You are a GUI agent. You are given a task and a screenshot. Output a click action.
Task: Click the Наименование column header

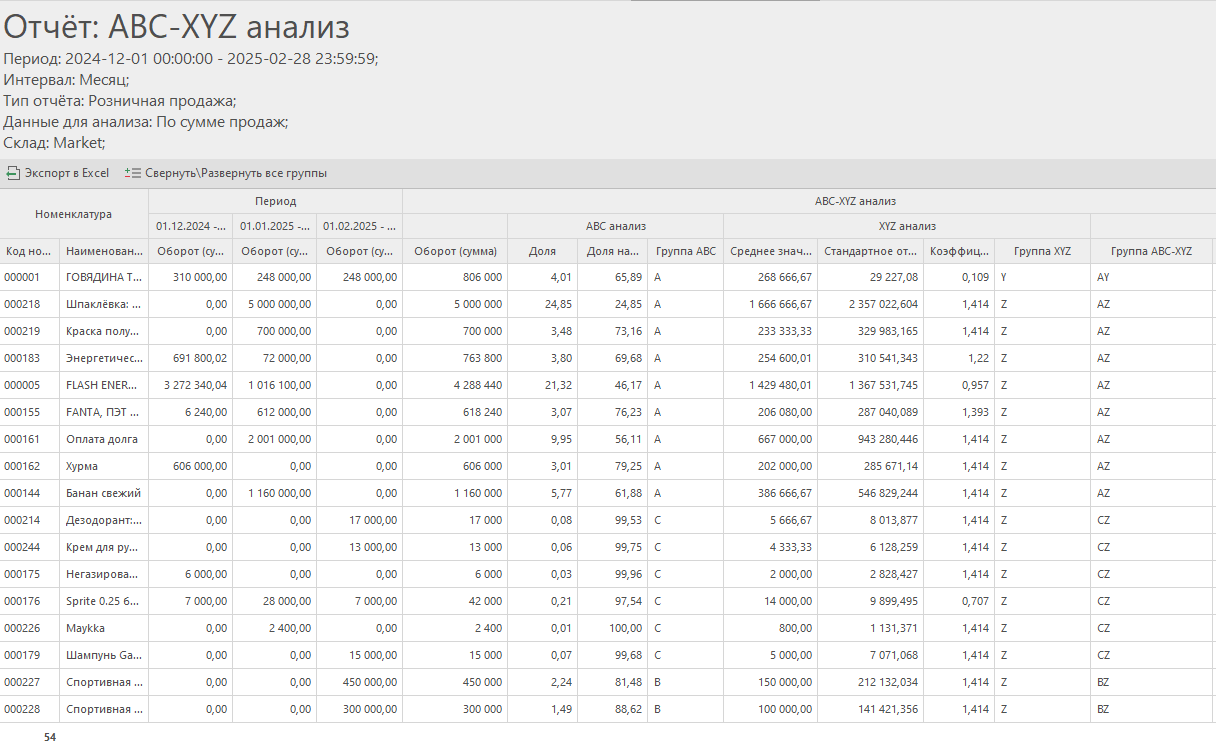(104, 251)
